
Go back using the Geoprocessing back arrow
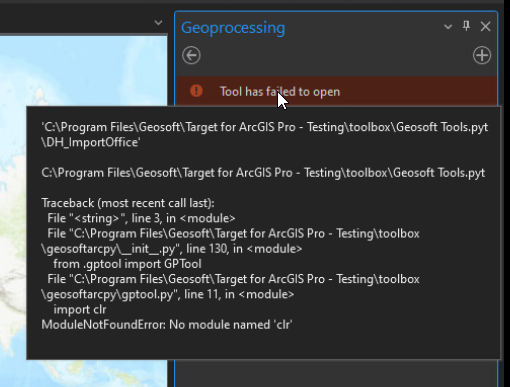click(191, 55)
